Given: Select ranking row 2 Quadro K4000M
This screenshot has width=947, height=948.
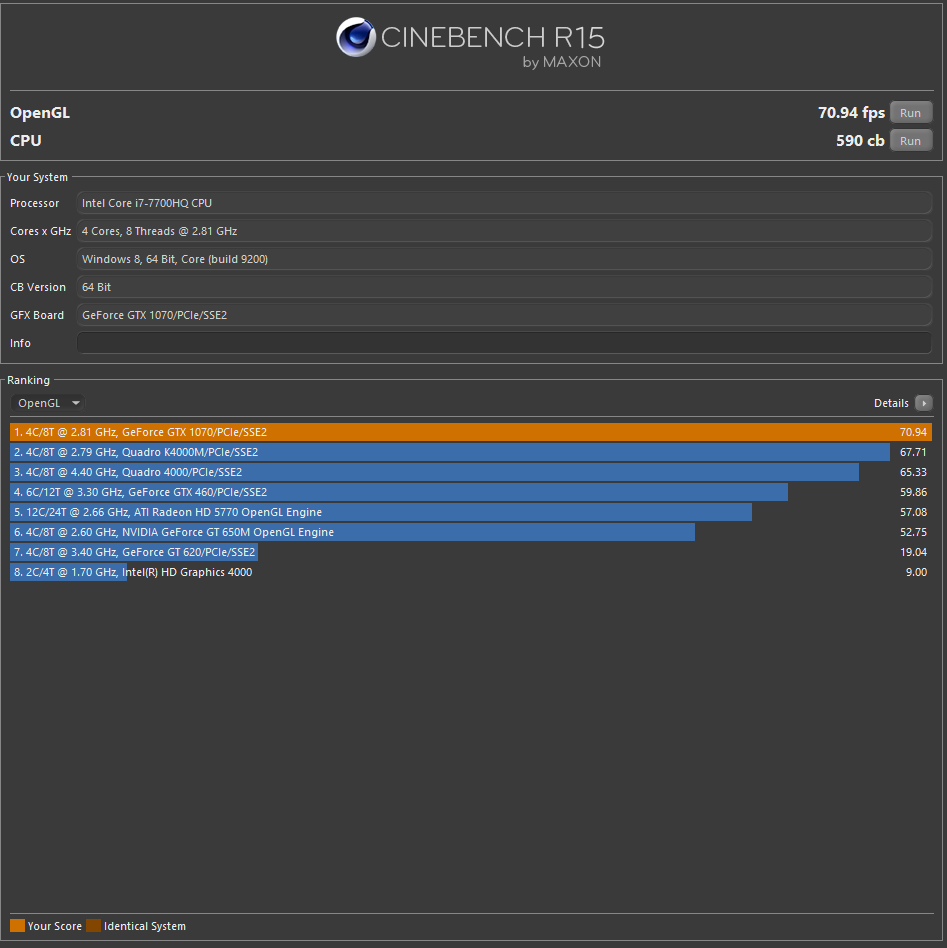Looking at the screenshot, I should [471, 452].
